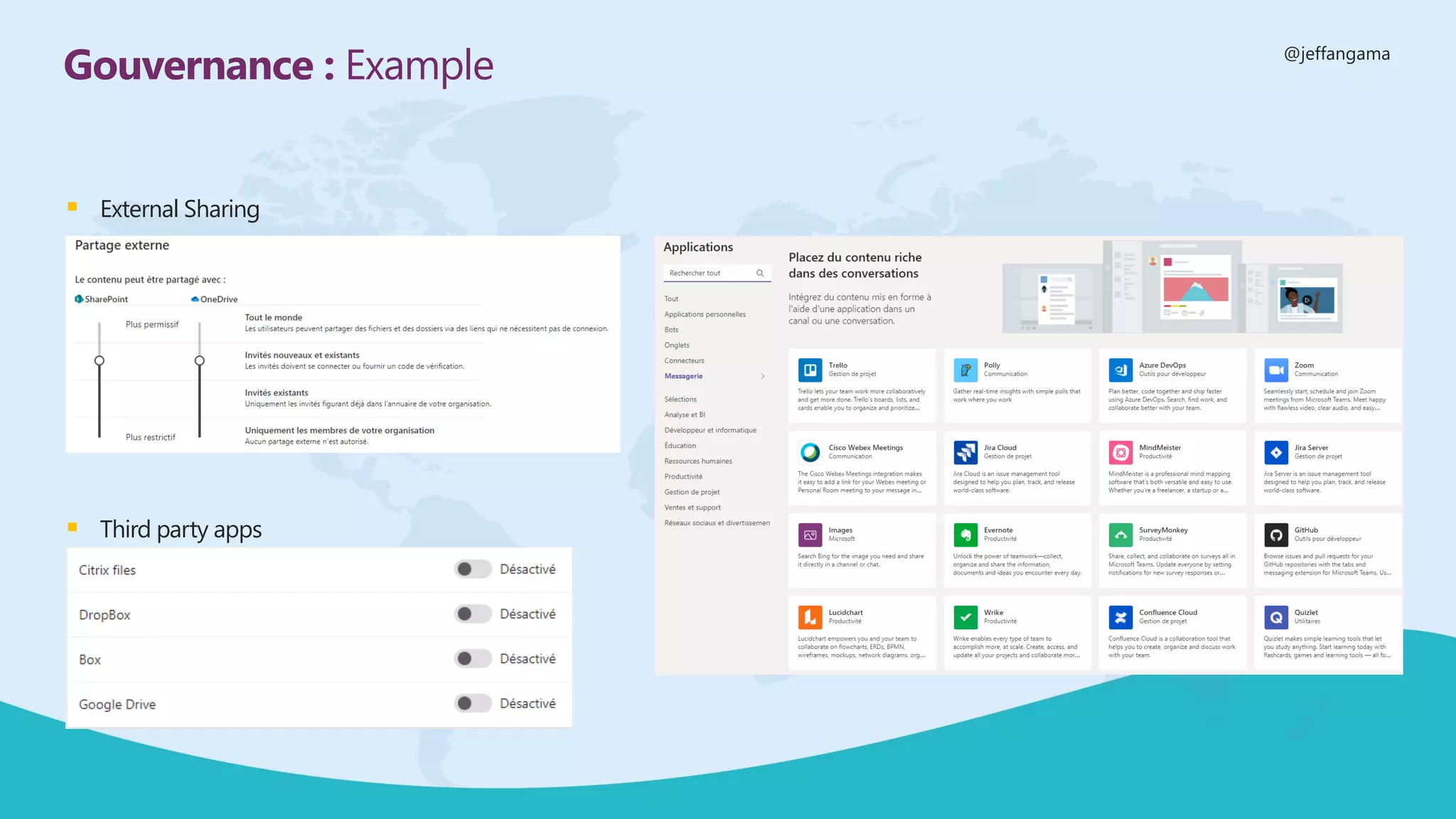1456x819 pixels.
Task: Choose the Messagerie category
Action: pos(683,376)
